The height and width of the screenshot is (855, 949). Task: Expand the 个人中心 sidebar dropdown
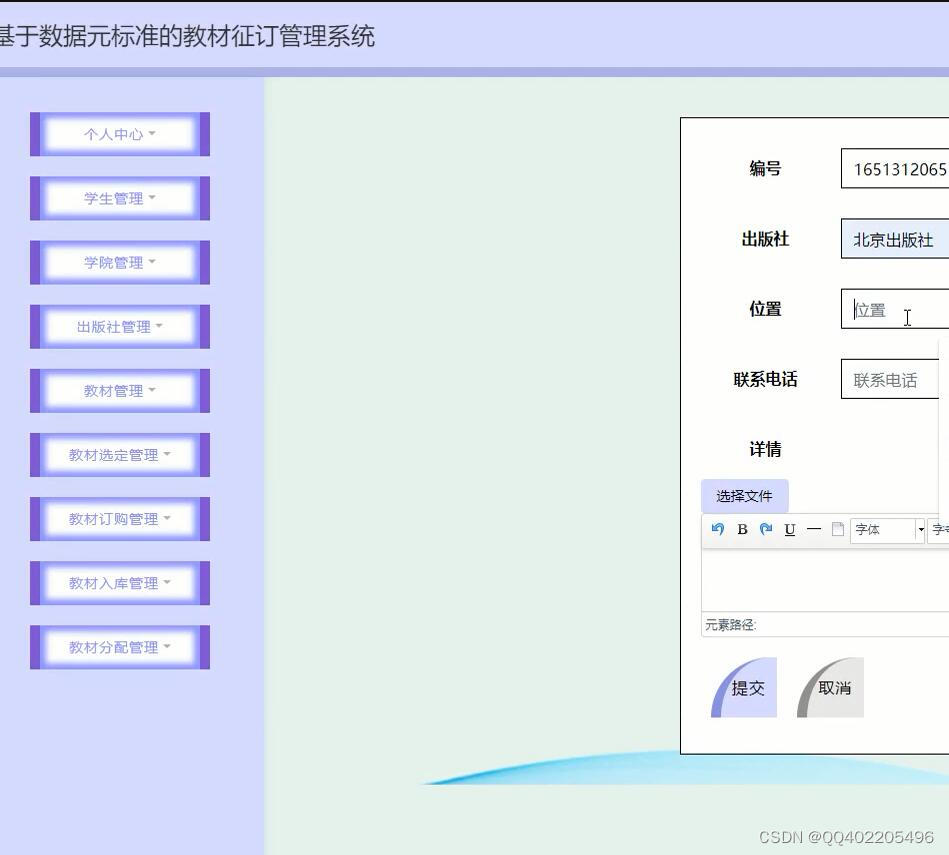pyautogui.click(x=119, y=134)
